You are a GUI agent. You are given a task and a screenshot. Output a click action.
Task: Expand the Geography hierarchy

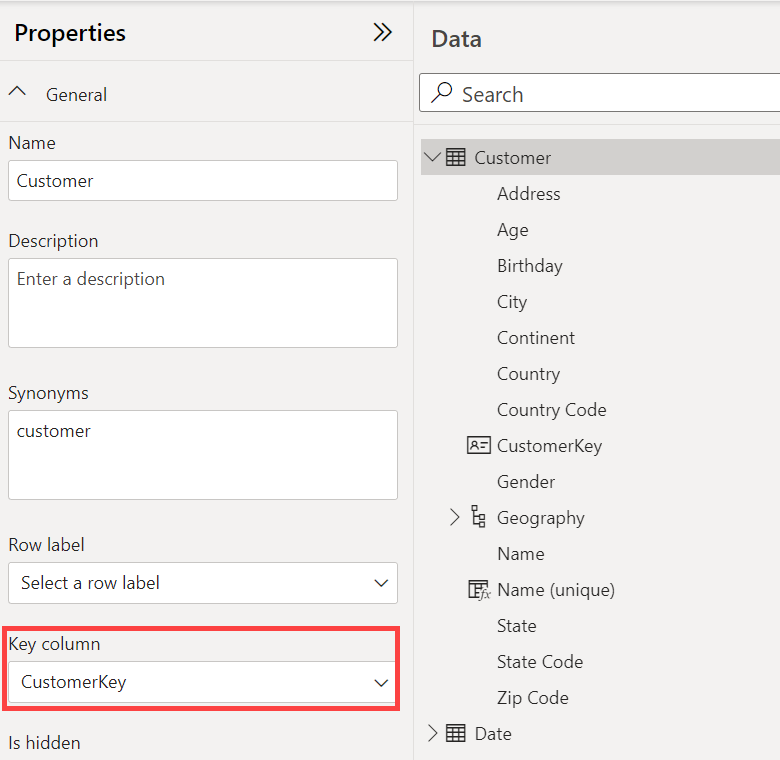[x=454, y=517]
